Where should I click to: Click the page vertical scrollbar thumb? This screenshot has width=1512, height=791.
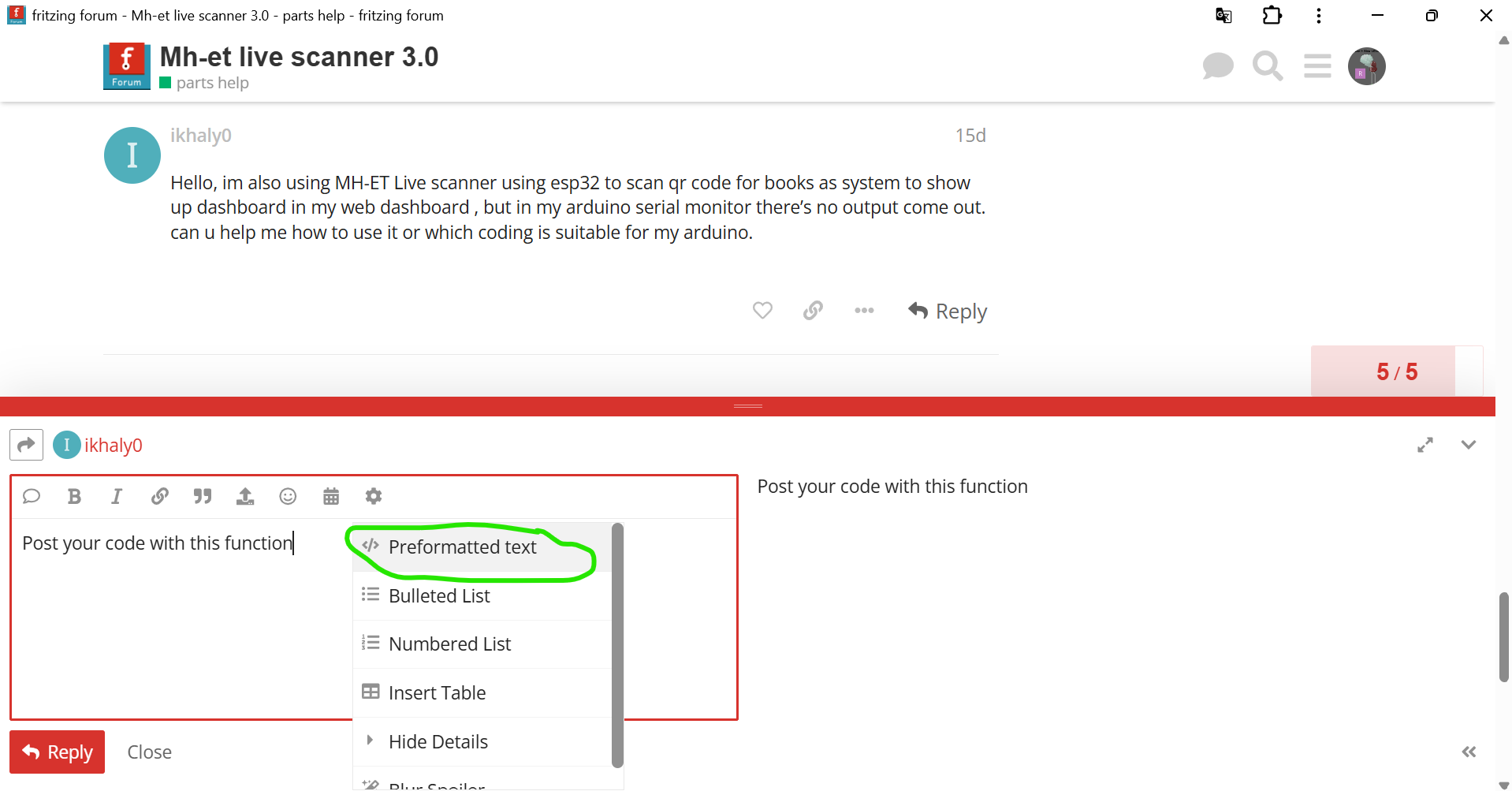click(1504, 636)
